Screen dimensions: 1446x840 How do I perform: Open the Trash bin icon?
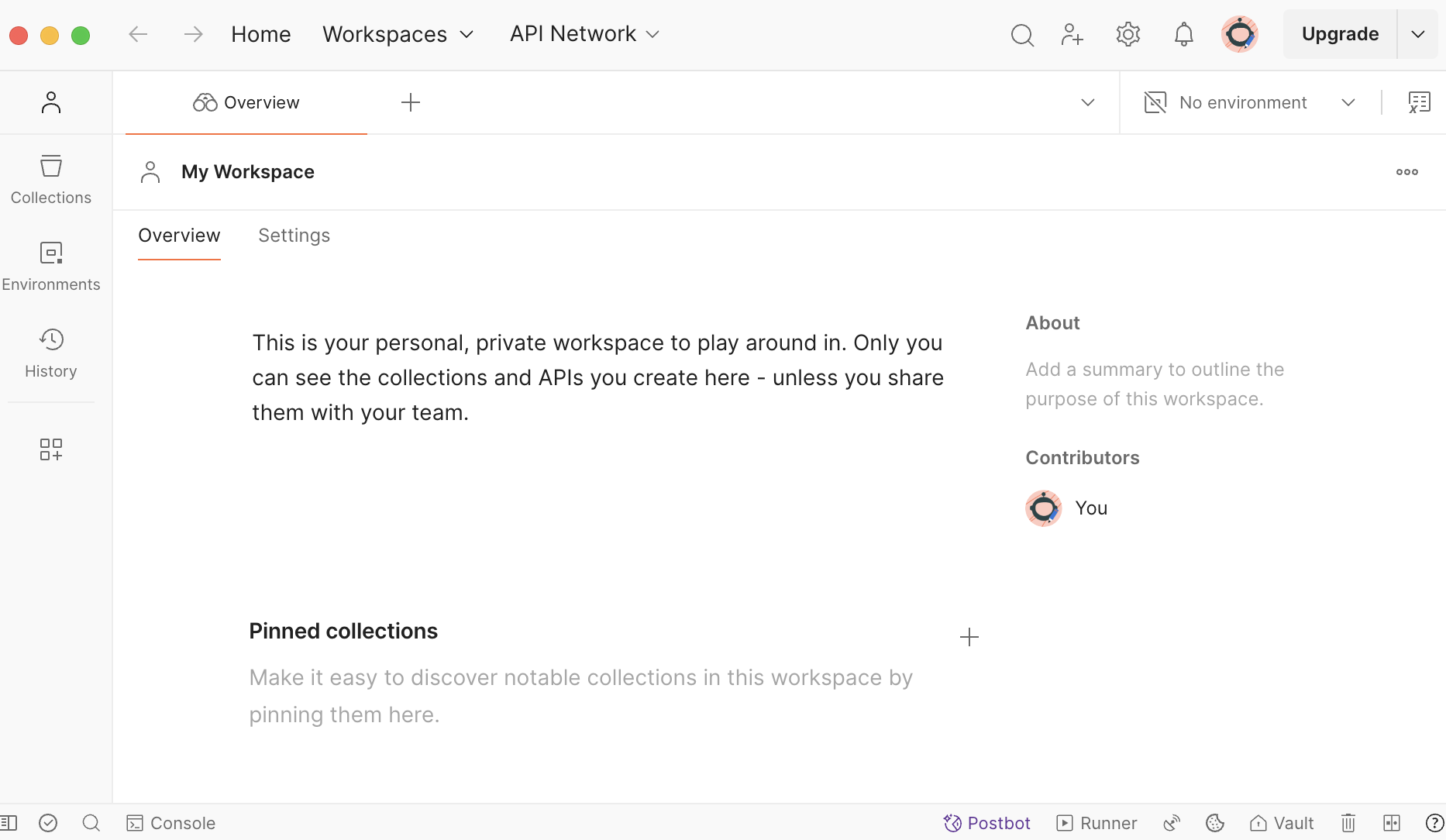pyautogui.click(x=1348, y=823)
